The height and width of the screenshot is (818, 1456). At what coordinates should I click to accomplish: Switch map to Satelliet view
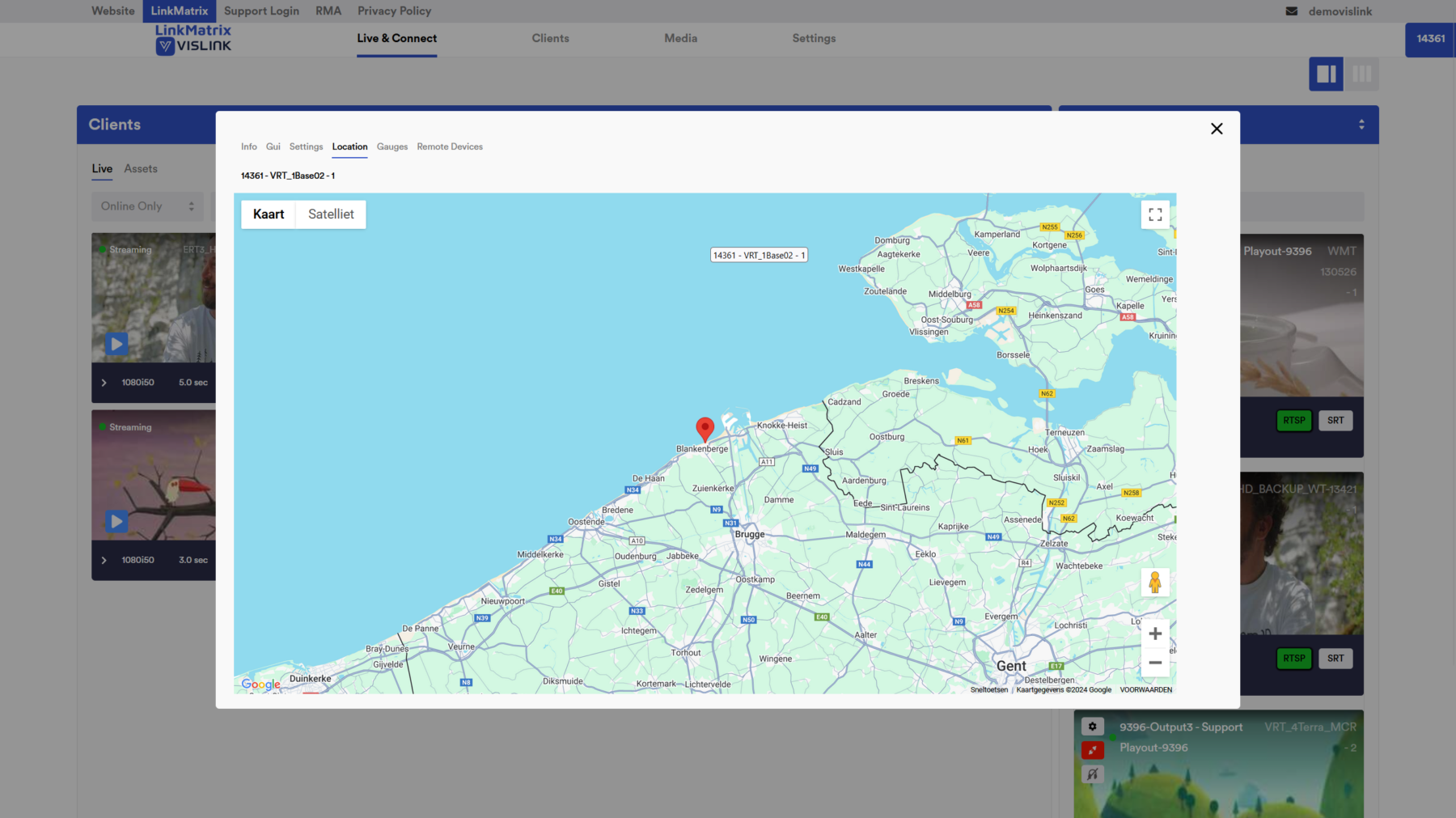pos(331,214)
